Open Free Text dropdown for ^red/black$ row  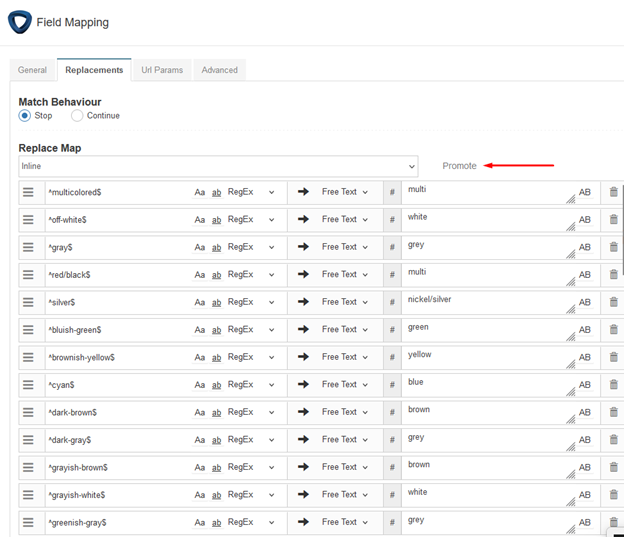[345, 275]
